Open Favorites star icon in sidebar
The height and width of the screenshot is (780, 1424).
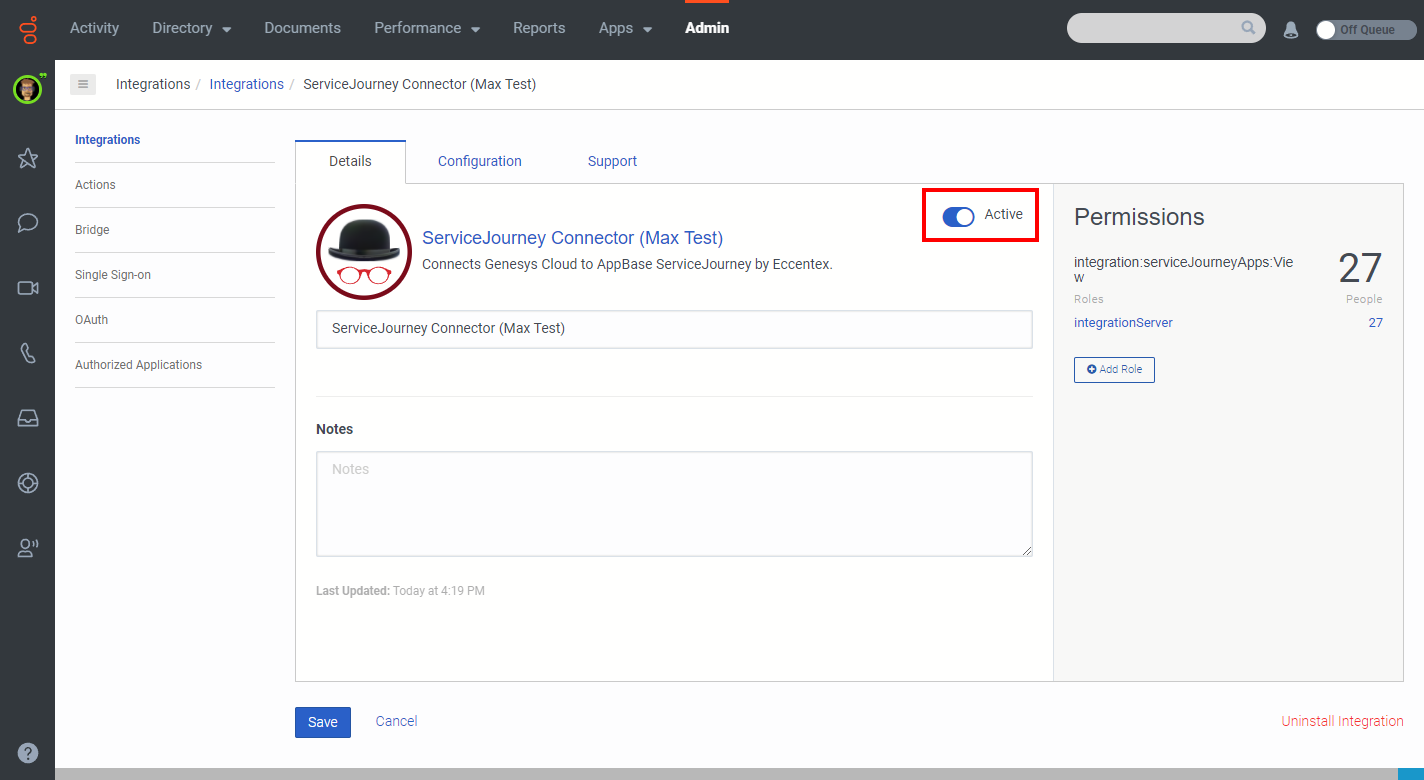click(28, 158)
